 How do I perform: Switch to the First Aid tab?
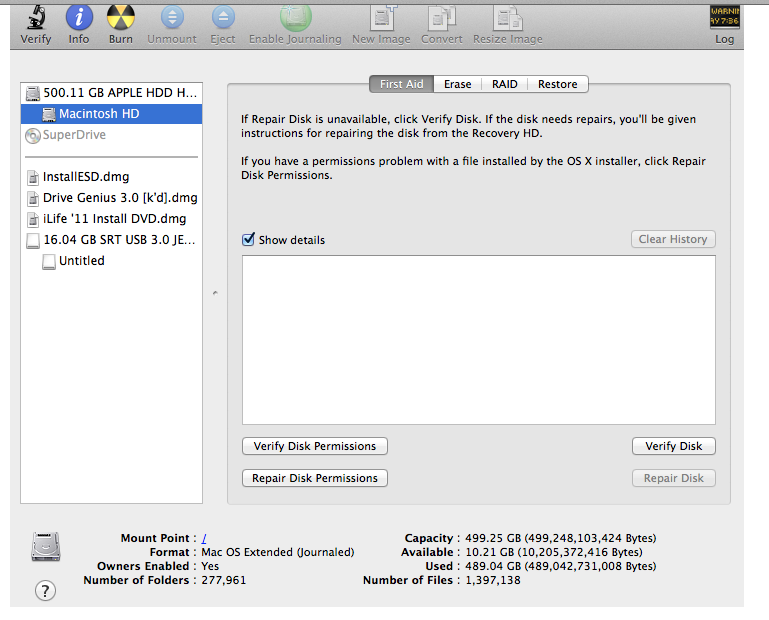pyautogui.click(x=401, y=84)
